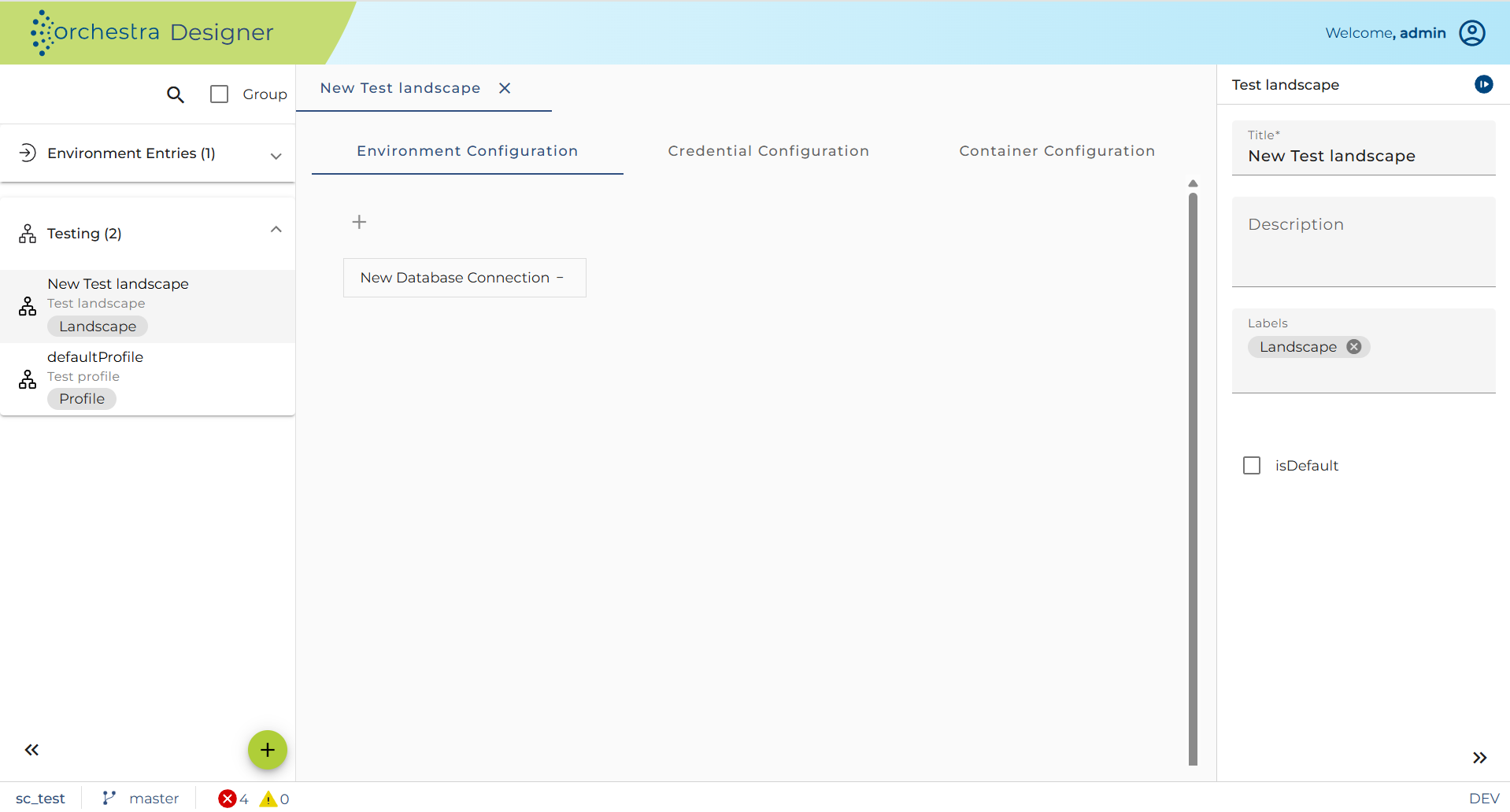Collapse the right properties panel chevron
The width and height of the screenshot is (1510, 812).
point(1479,758)
